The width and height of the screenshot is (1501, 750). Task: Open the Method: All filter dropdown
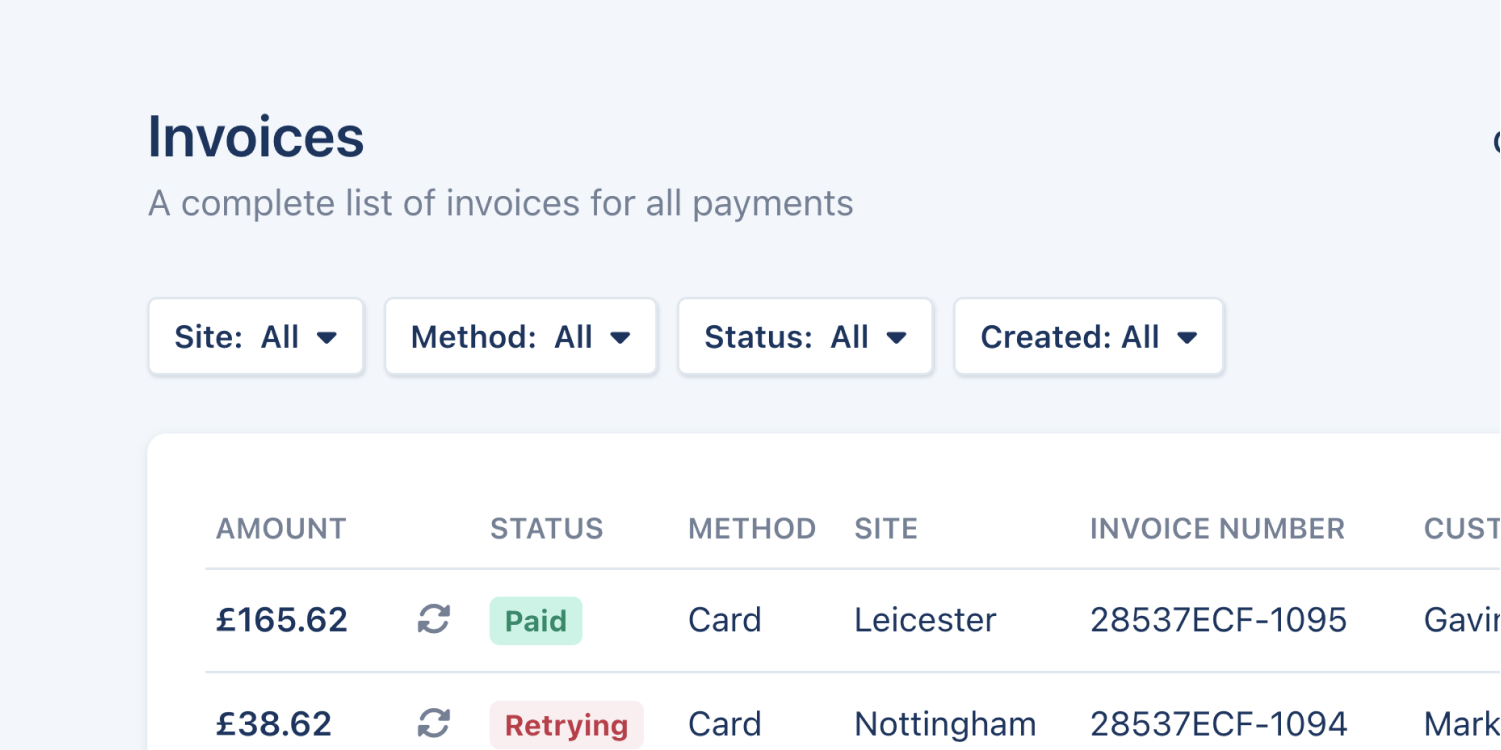click(x=520, y=337)
